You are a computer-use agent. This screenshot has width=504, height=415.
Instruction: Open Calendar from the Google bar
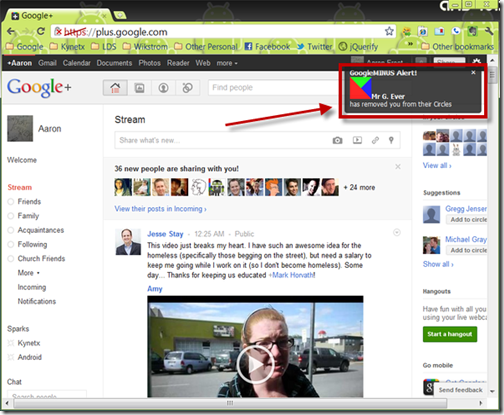tap(77, 63)
